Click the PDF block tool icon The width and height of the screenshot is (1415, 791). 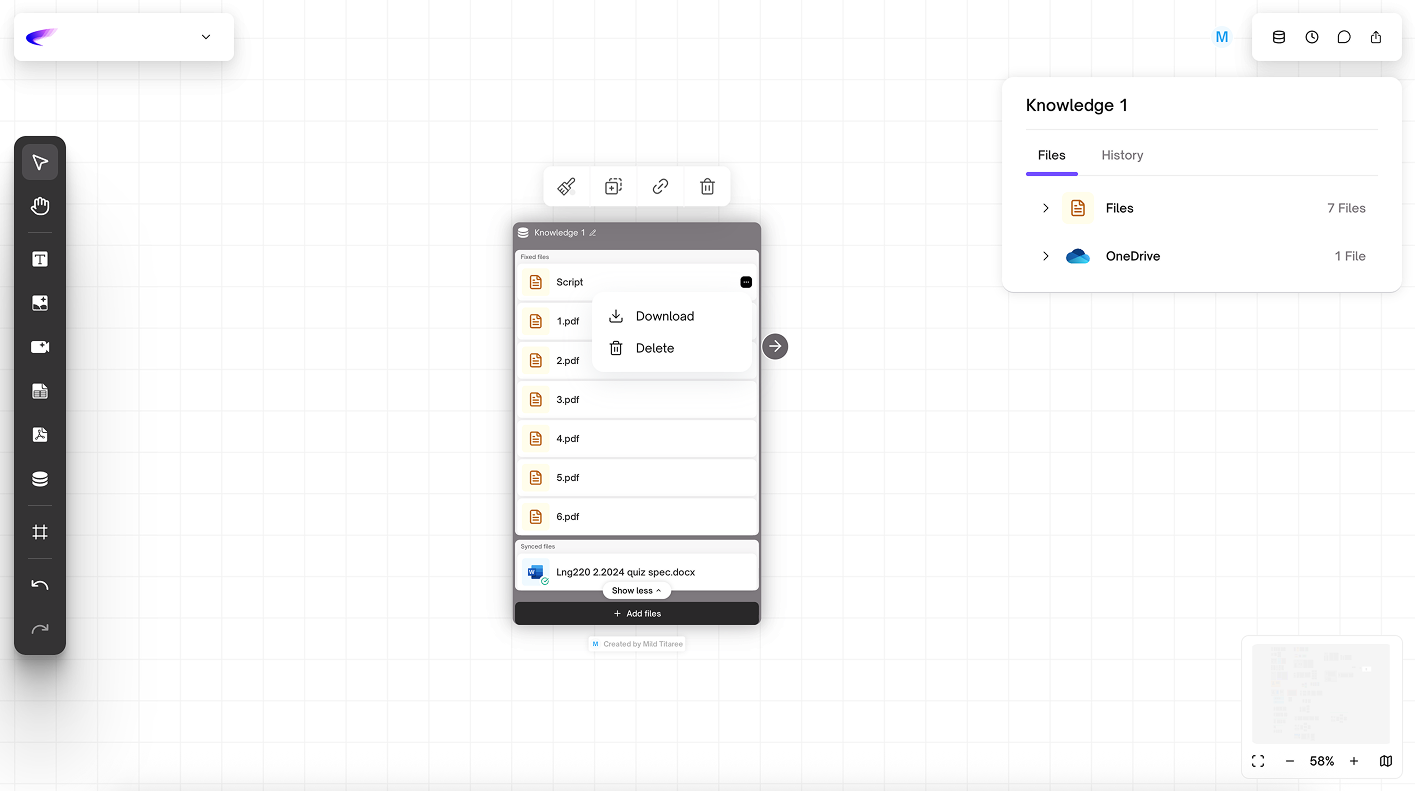pos(40,435)
